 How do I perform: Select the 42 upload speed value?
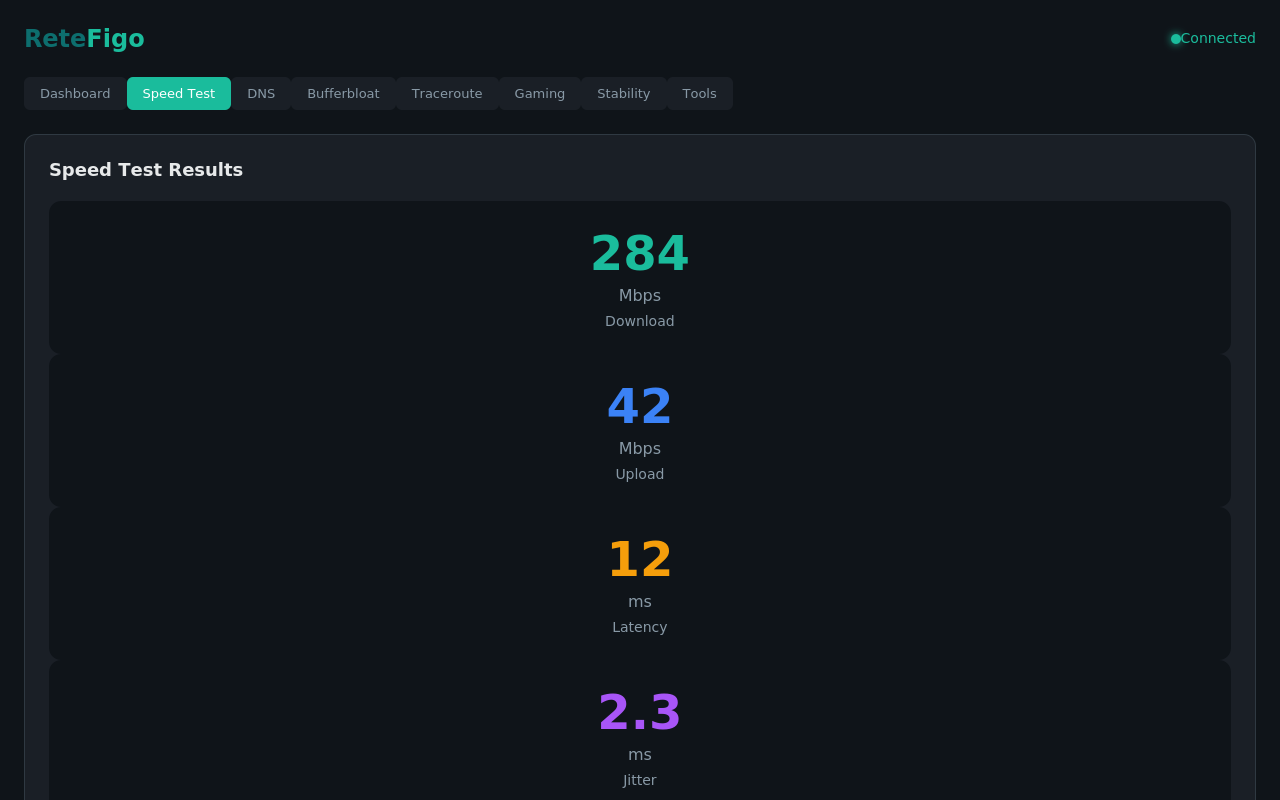coord(640,407)
